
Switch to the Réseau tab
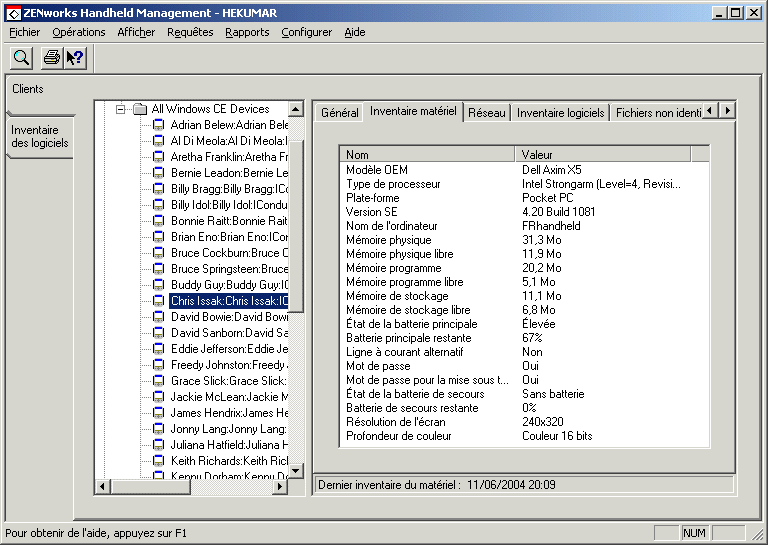coord(487,113)
